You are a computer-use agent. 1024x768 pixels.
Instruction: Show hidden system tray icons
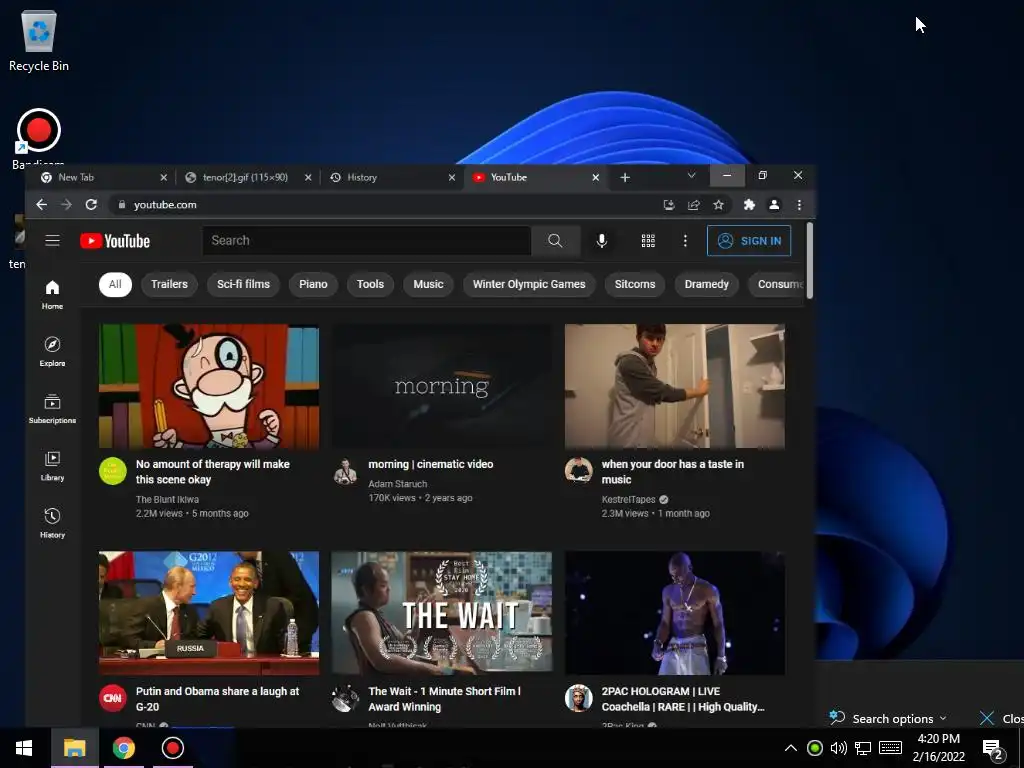pos(790,748)
